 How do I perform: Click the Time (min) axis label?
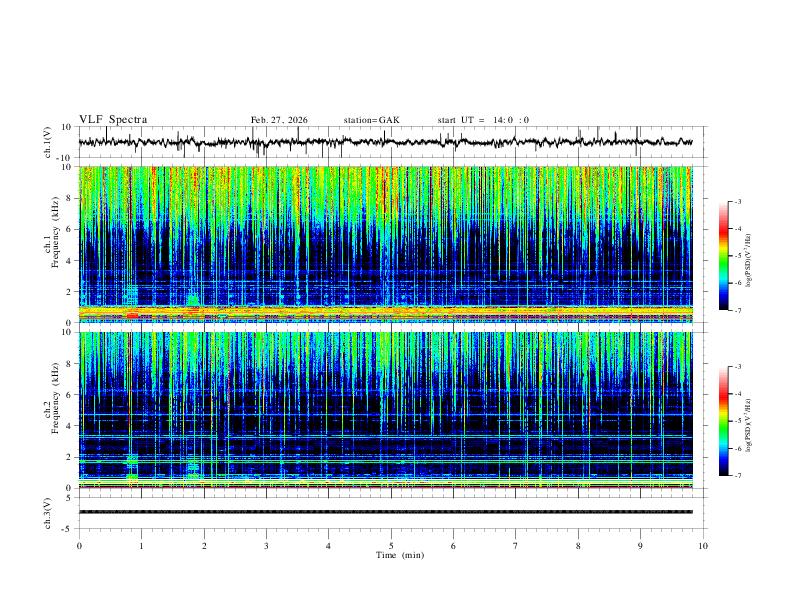[x=400, y=555]
